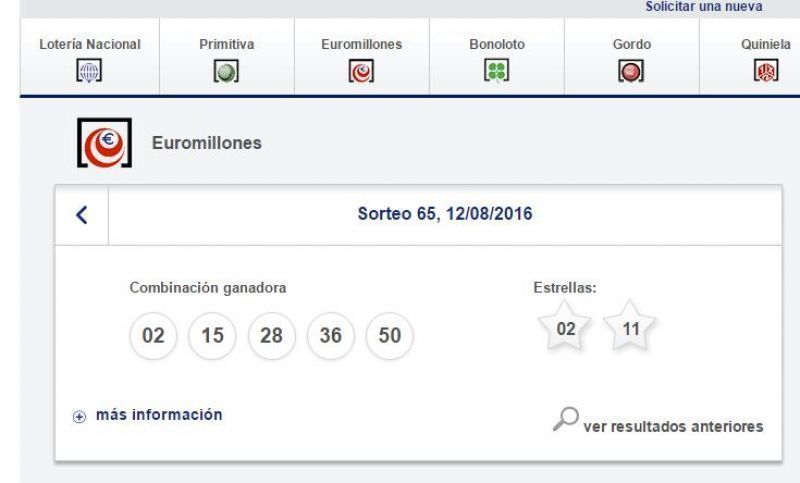
Task: Go to previous draw with left chevron
Action: (x=82, y=215)
